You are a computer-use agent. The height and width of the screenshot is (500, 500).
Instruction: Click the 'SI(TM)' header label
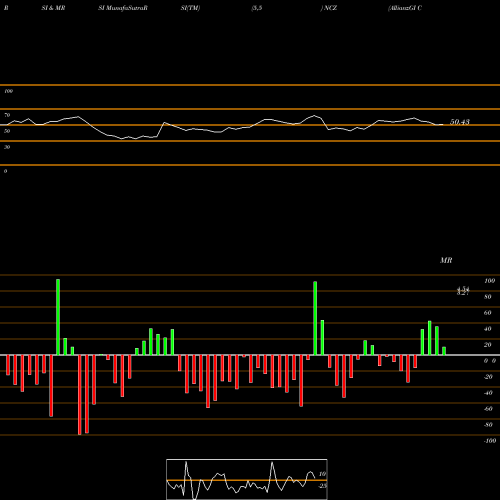(190, 8)
